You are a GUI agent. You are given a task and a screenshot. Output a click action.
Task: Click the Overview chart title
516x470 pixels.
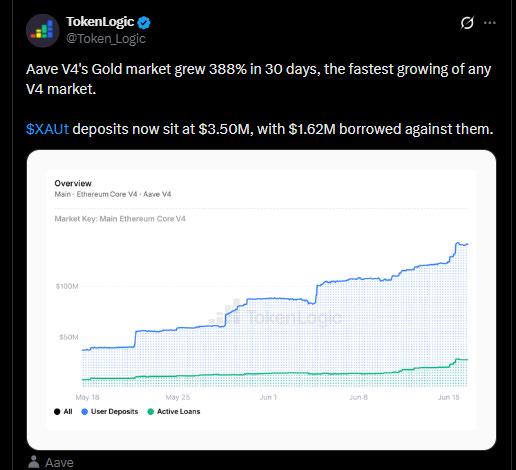coord(73,183)
